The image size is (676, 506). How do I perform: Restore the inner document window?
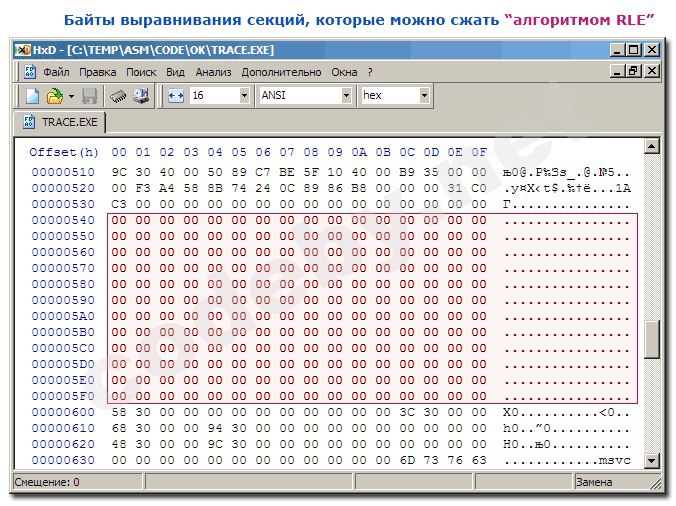pos(634,71)
